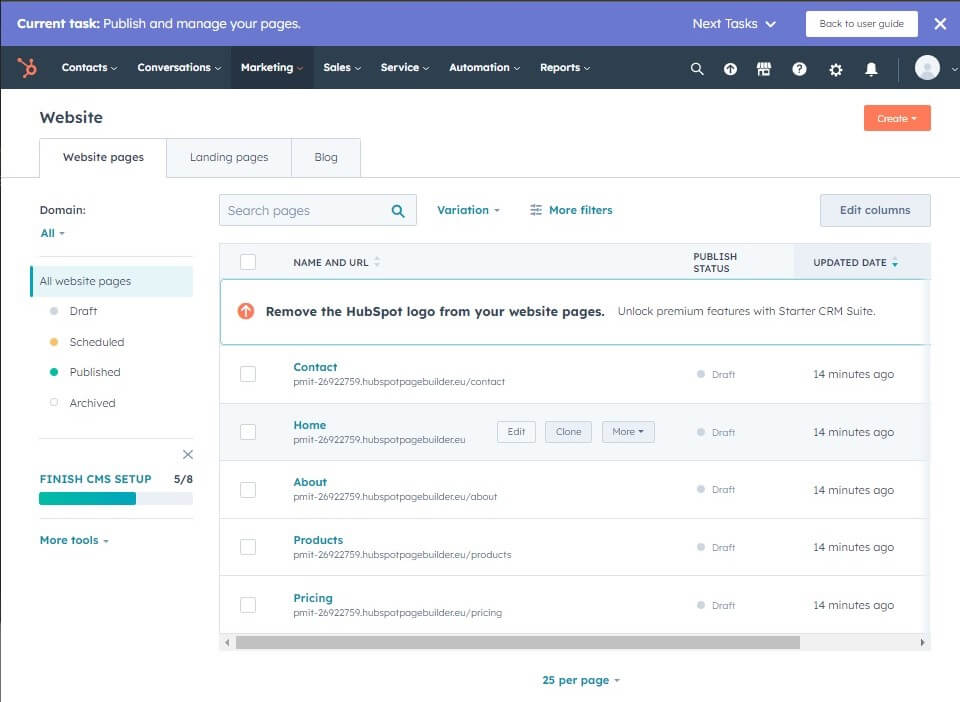Click the CMS setup progress bar
Image resolution: width=960 pixels, height=702 pixels.
(116, 499)
